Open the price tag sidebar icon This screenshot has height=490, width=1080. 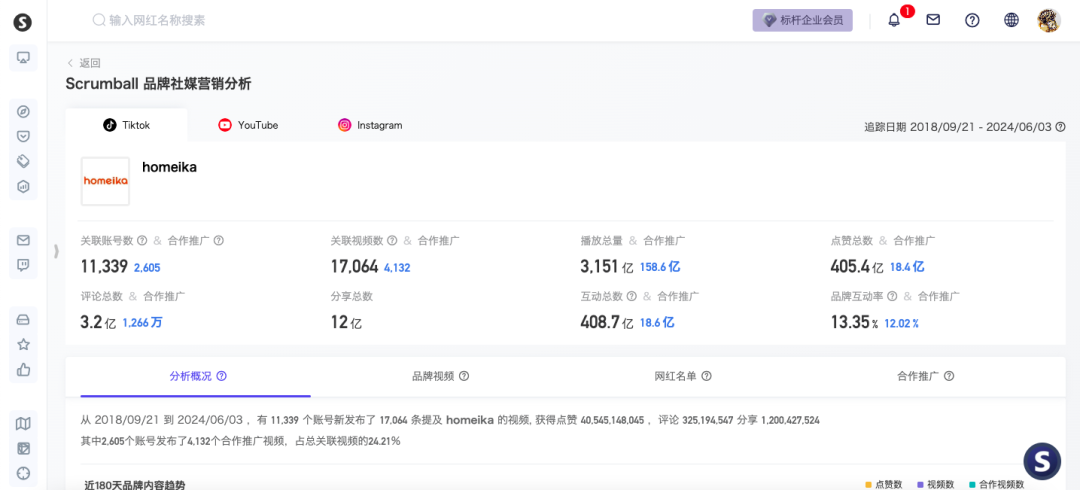pos(23,161)
